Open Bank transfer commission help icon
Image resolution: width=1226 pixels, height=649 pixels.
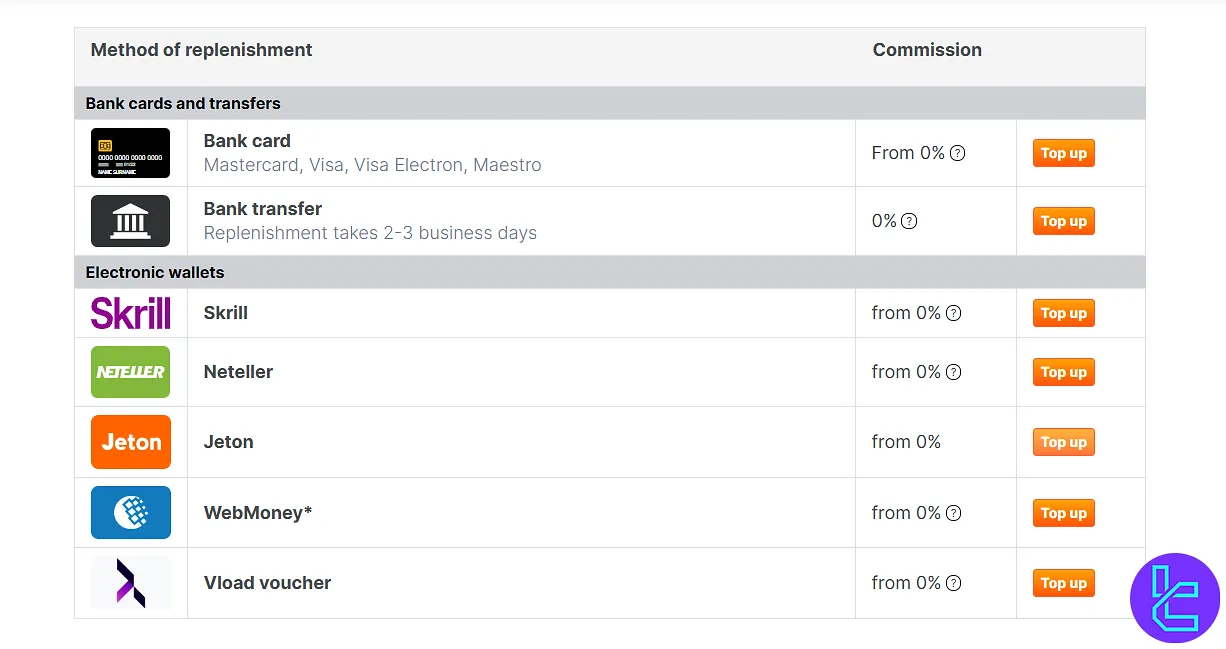[909, 221]
